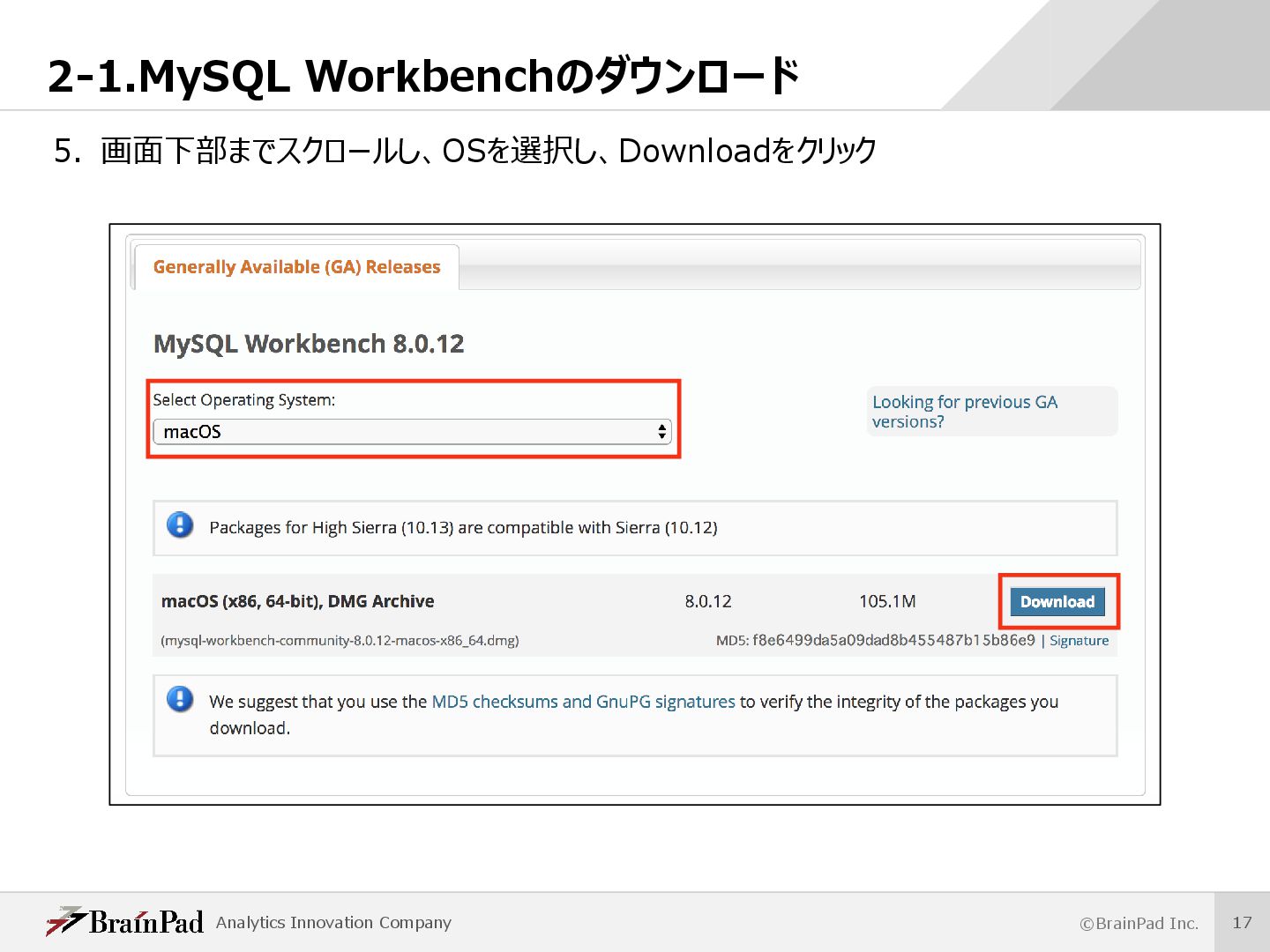Image resolution: width=1270 pixels, height=952 pixels.
Task: Click the BrainPad logo in footer
Action: (x=125, y=922)
